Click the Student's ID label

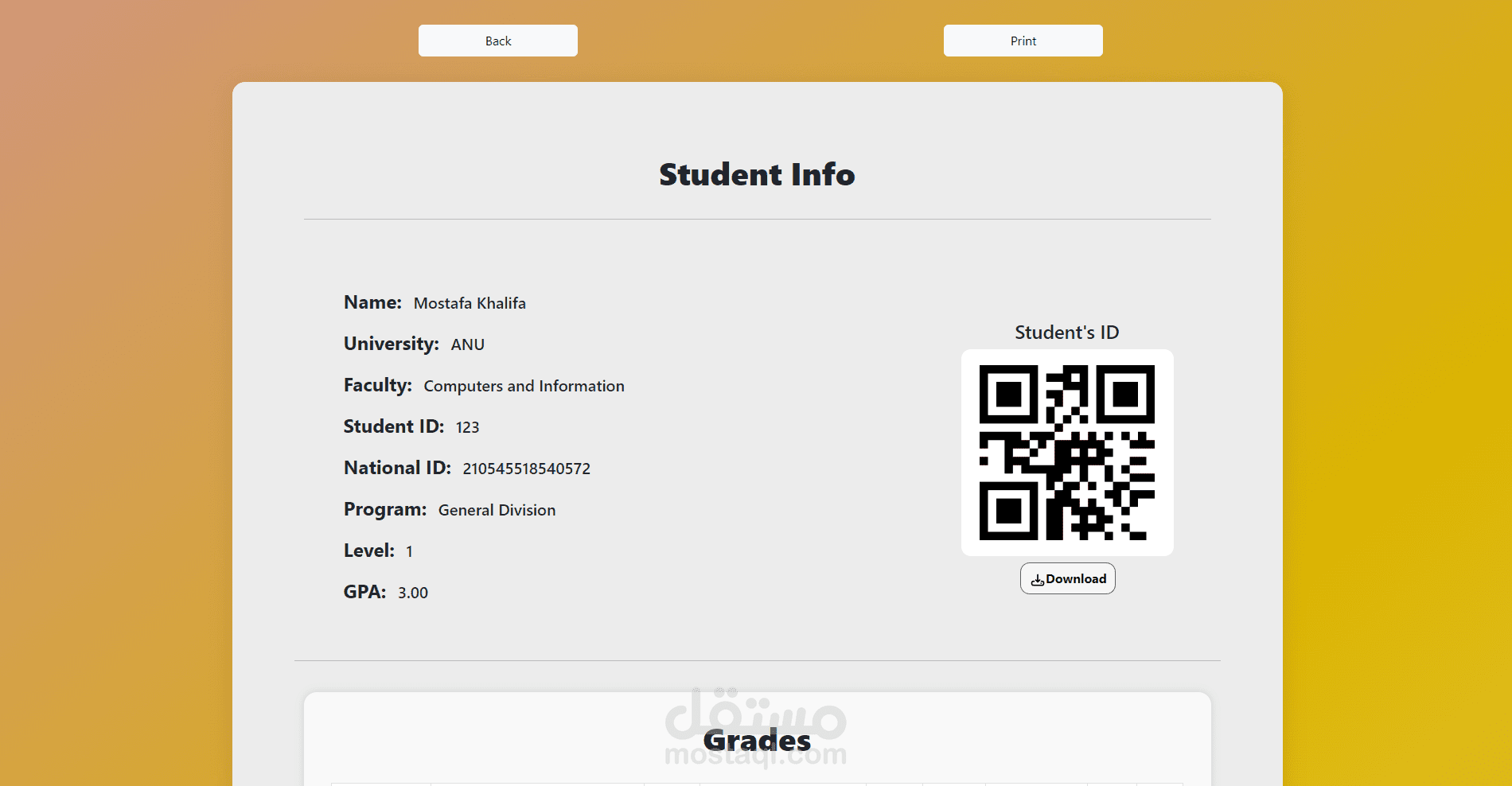pos(1067,333)
